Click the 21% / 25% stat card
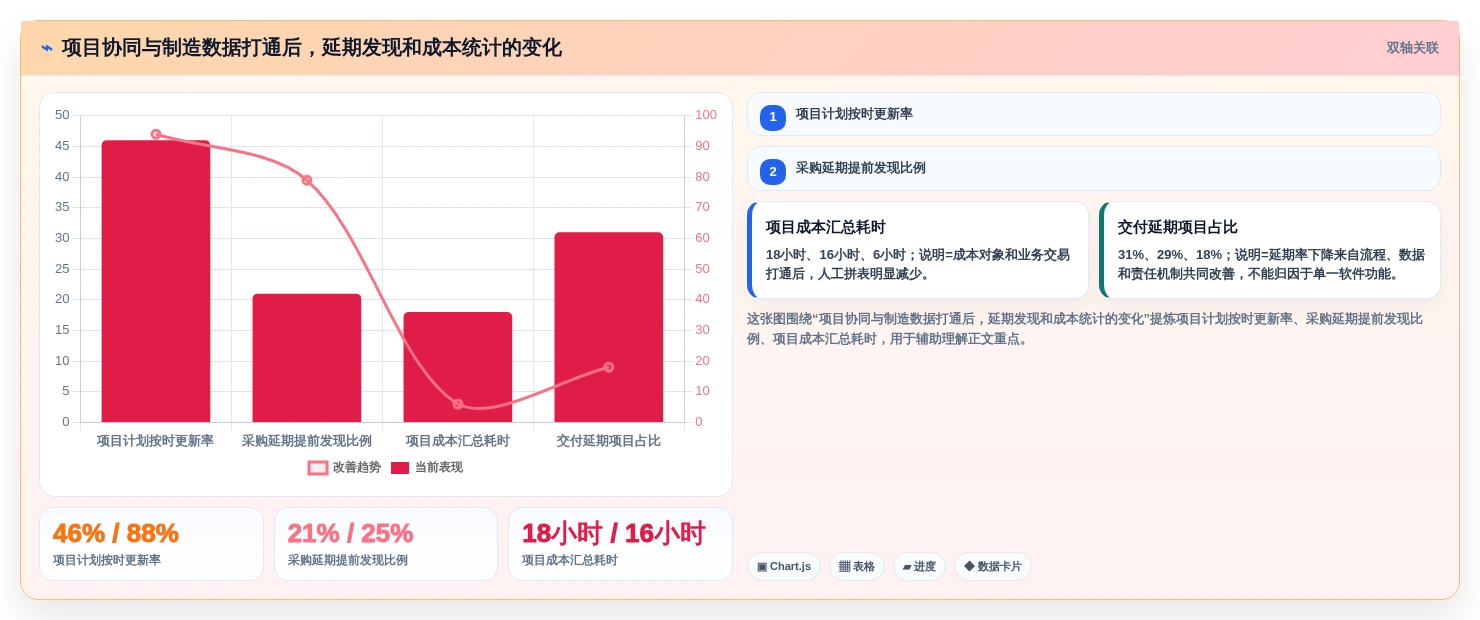The image size is (1480, 620). 386,544
